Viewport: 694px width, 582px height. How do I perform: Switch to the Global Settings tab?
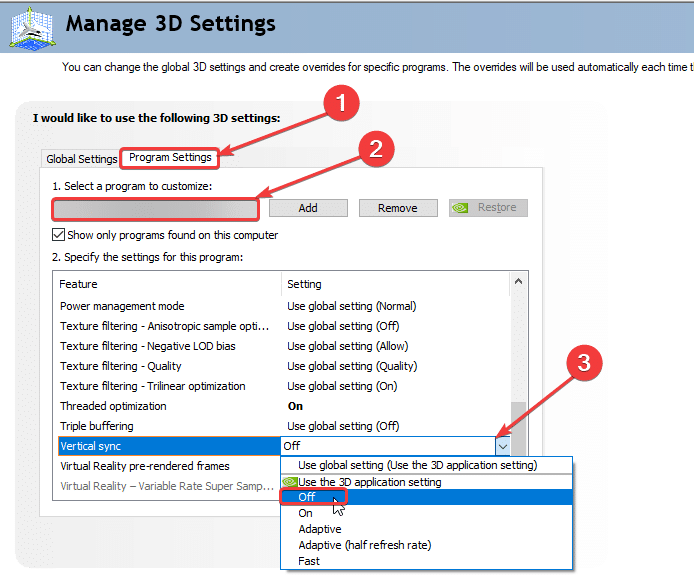coord(82,159)
